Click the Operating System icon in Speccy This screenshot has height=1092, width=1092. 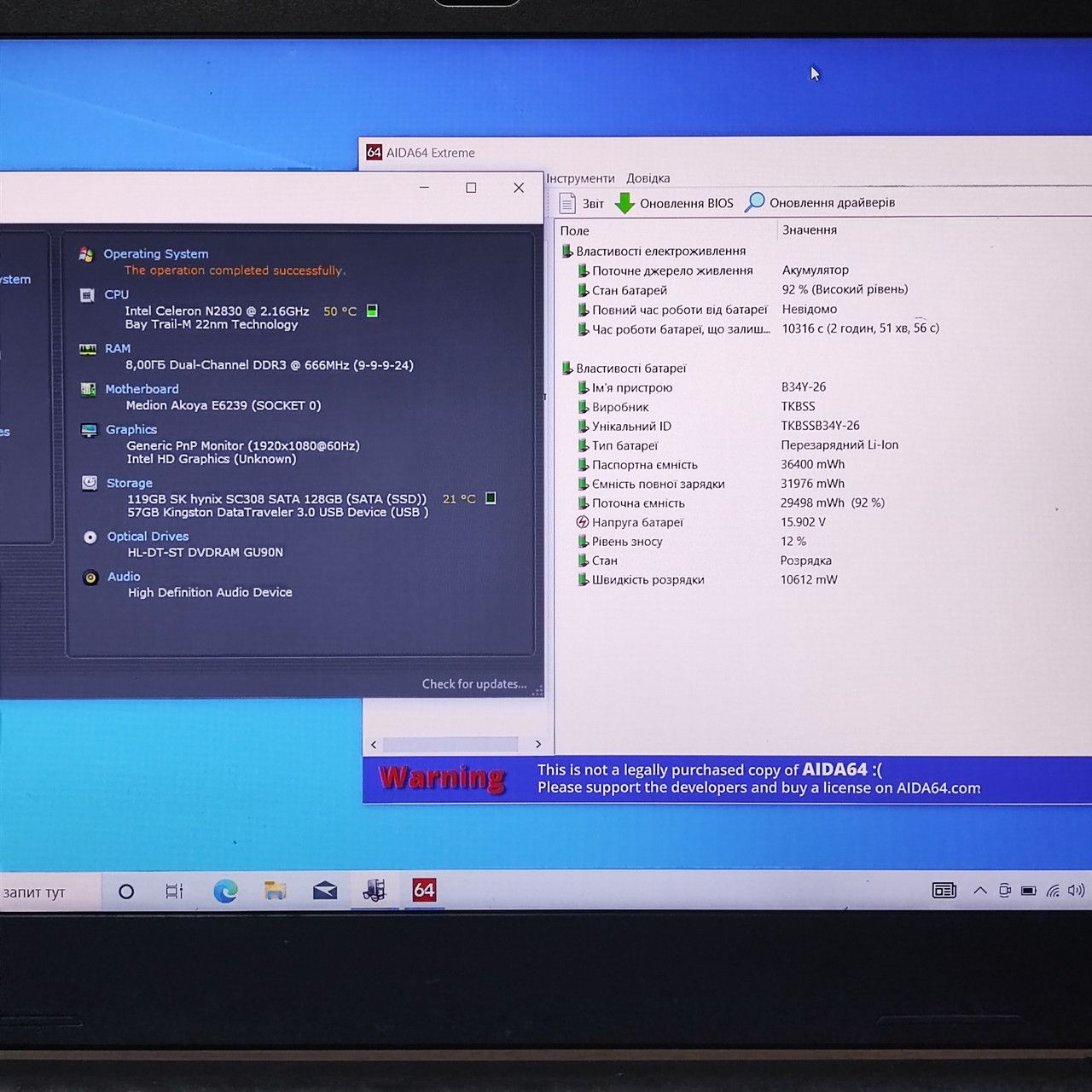86,254
